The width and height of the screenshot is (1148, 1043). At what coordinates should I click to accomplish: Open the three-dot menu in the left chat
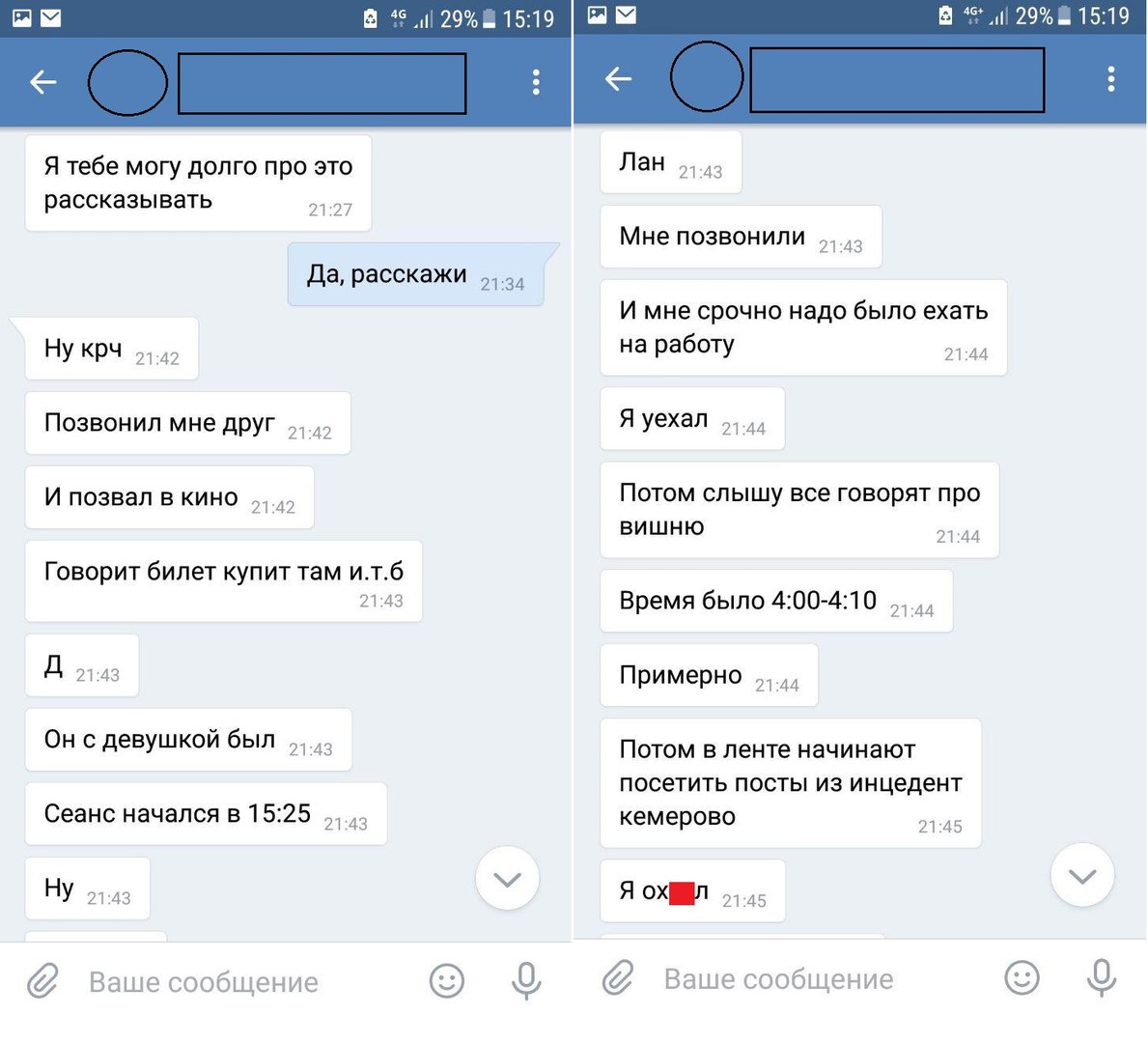pyautogui.click(x=536, y=82)
